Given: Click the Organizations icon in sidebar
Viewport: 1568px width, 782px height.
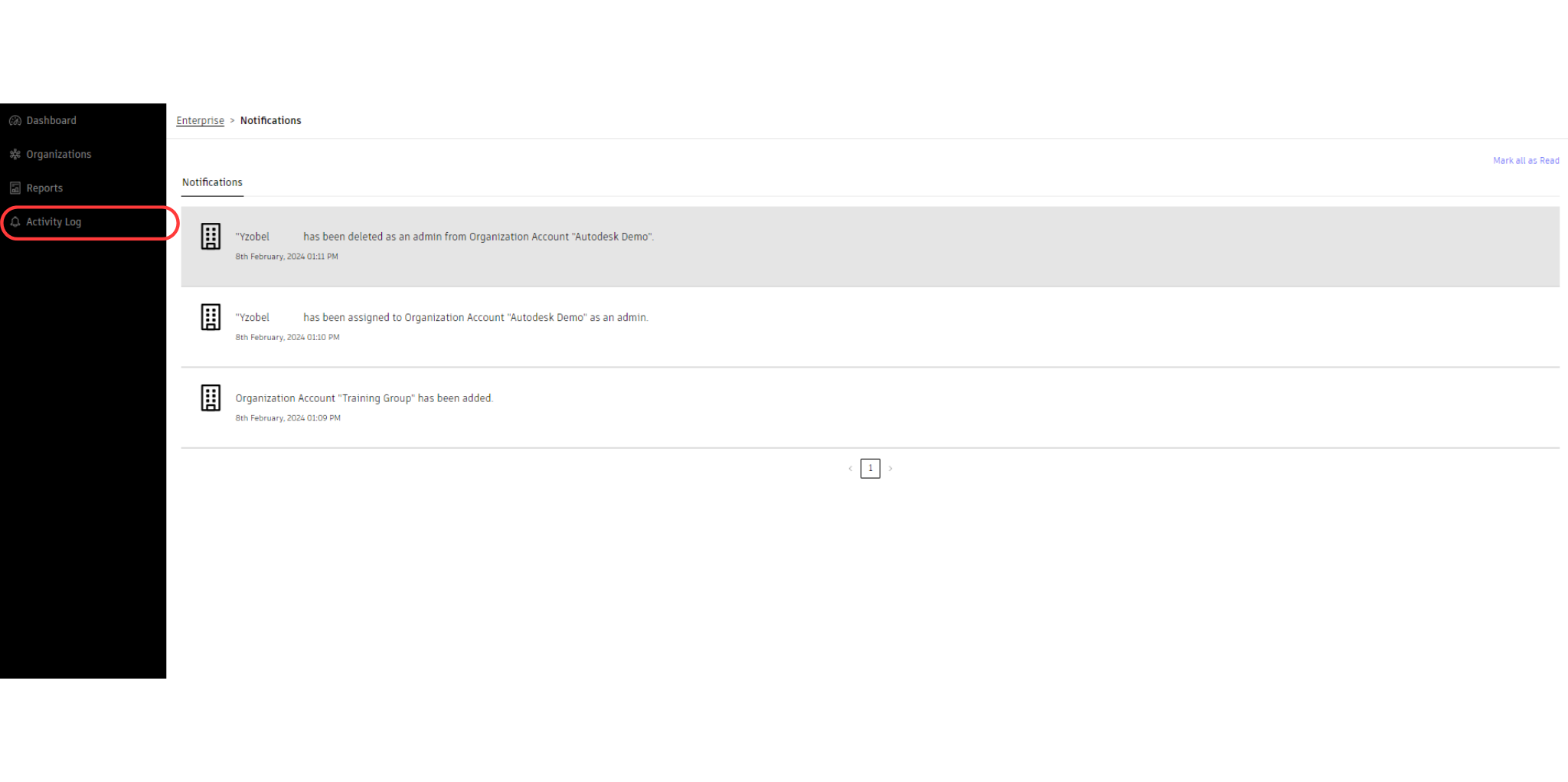Looking at the screenshot, I should (15, 155).
